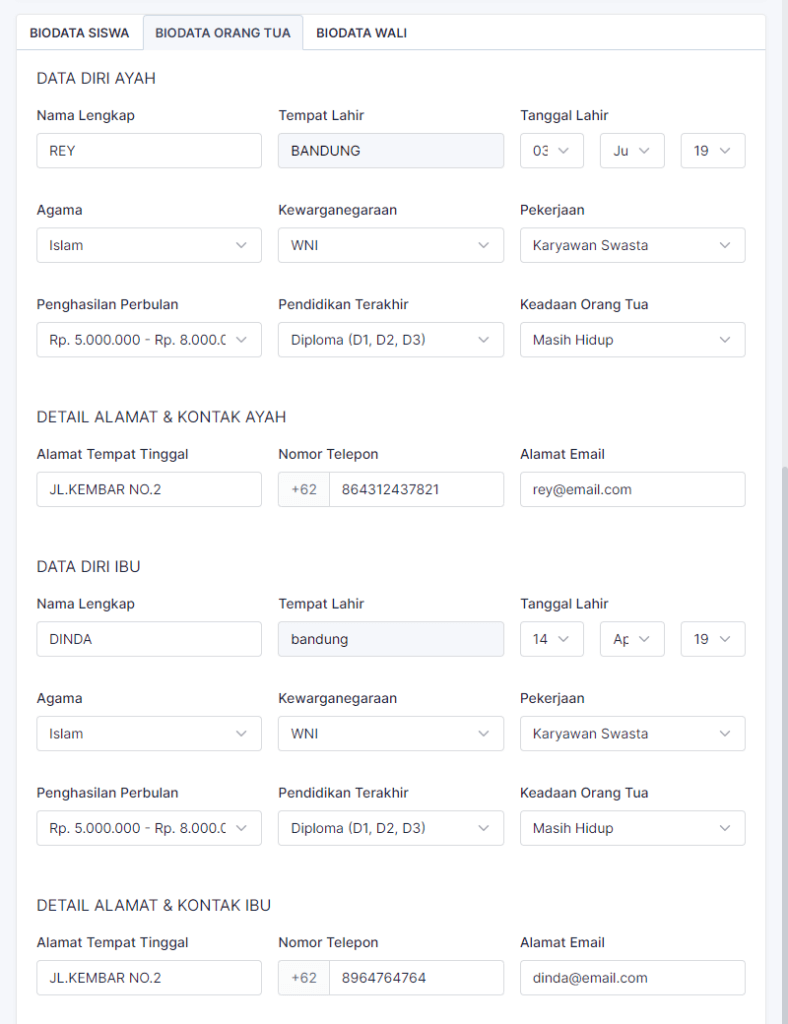The width and height of the screenshot is (788, 1024).
Task: Focus the rey@email.com email field
Action: click(632, 490)
